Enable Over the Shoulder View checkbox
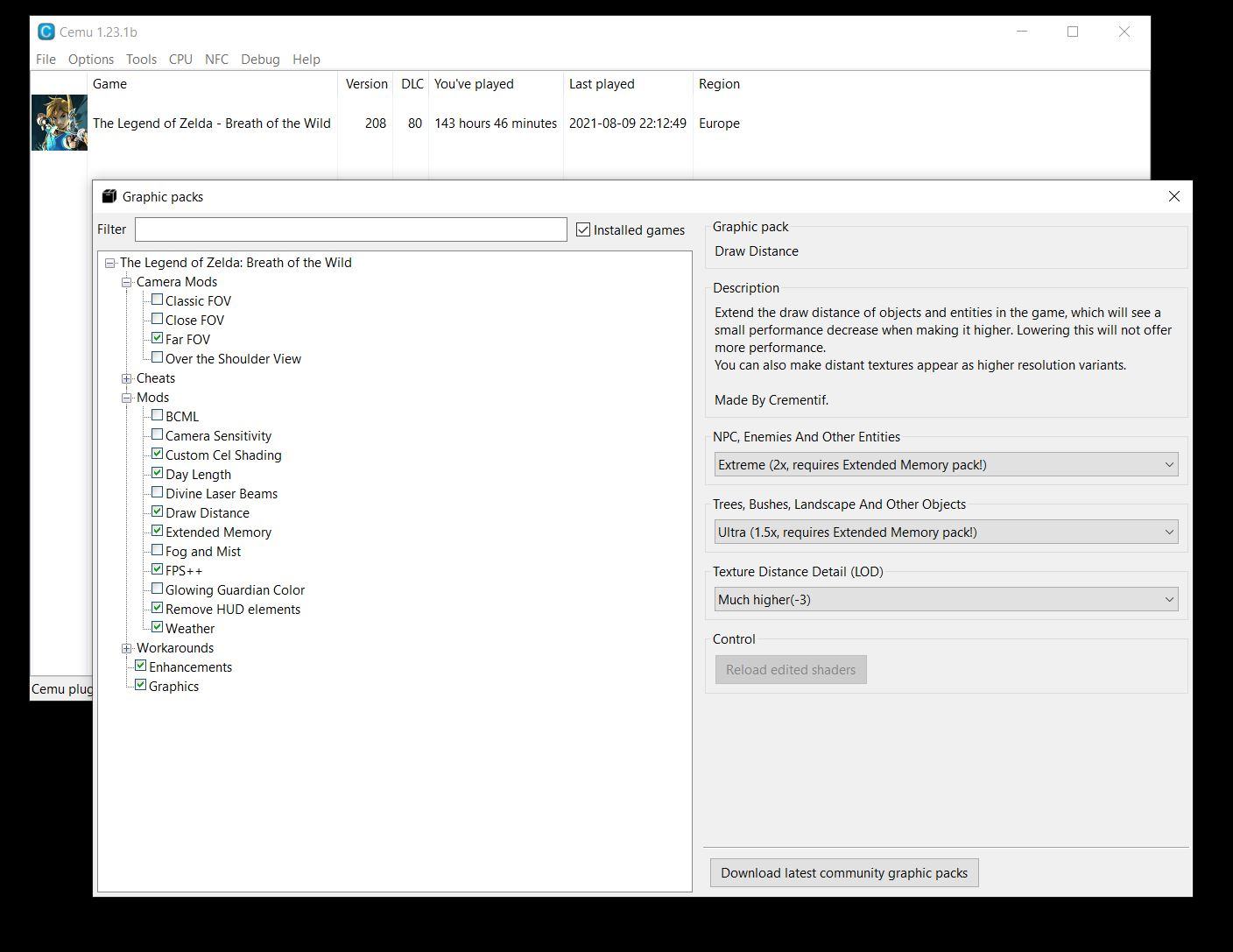 click(157, 357)
